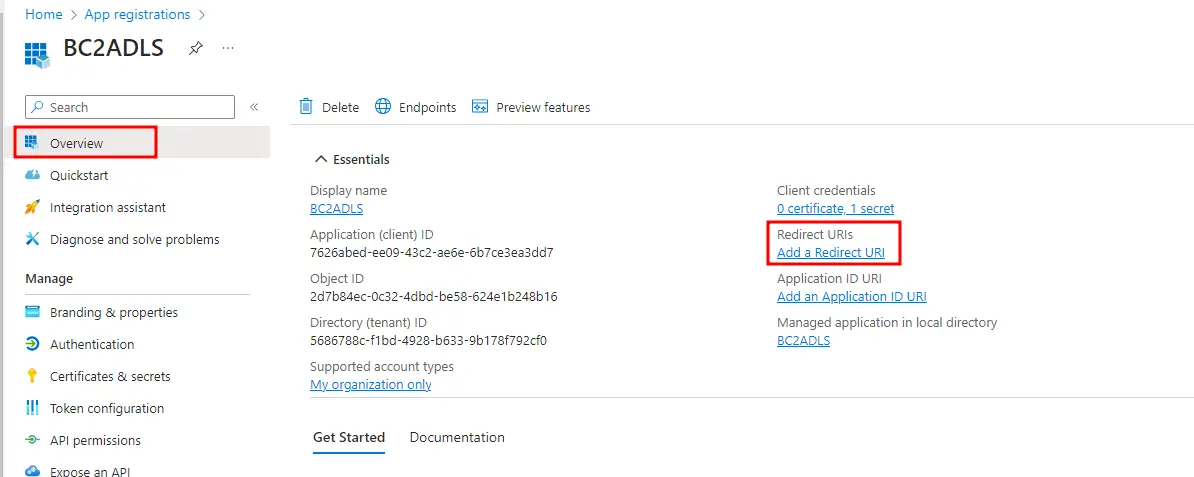
Task: Click the BC2ADLS page title
Action: coord(113,48)
